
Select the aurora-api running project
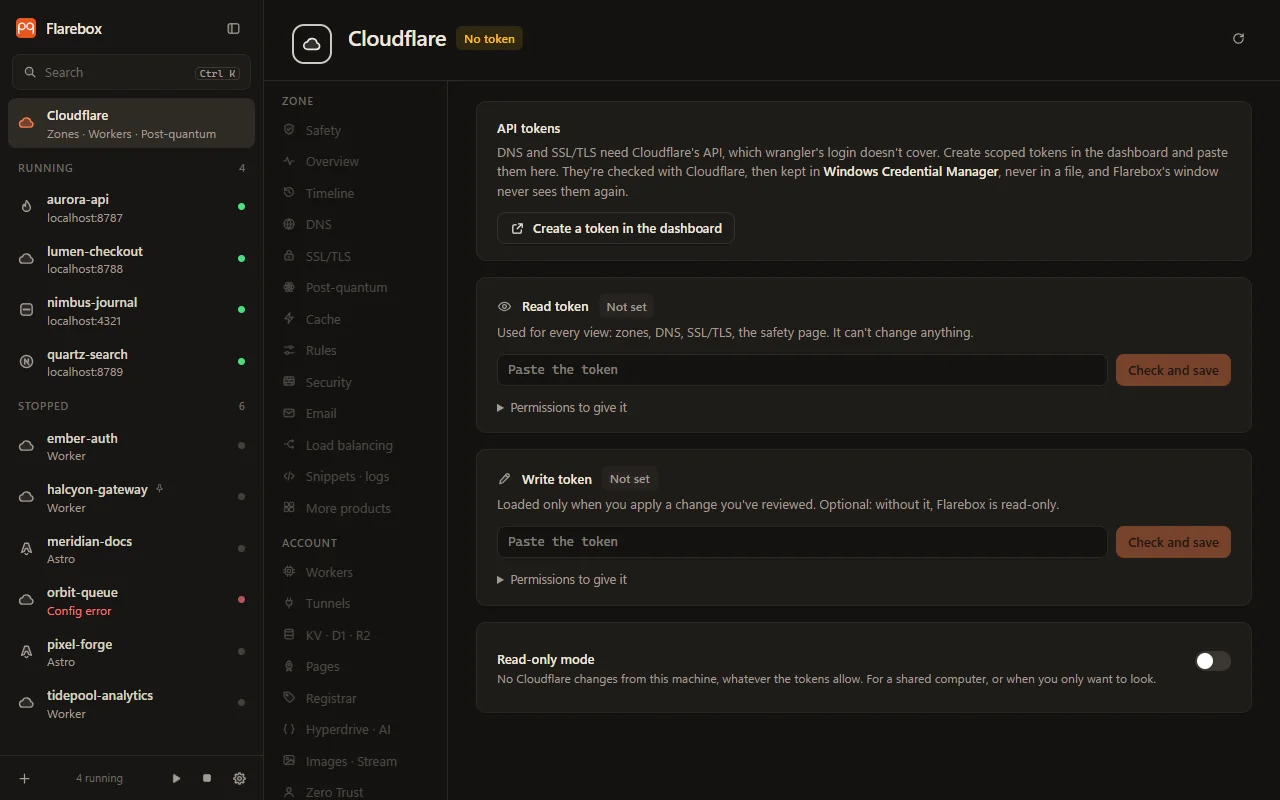(x=131, y=208)
